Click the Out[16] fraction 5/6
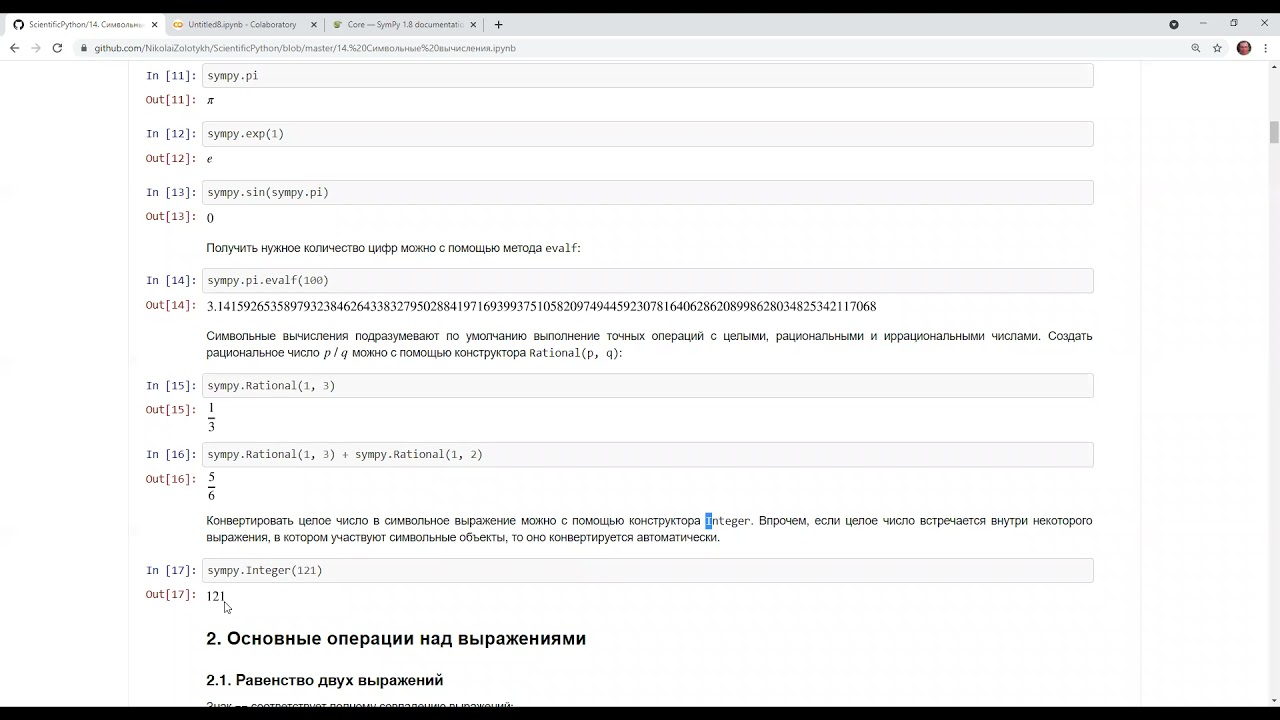Screen dimensions: 1280x720 tap(211, 486)
